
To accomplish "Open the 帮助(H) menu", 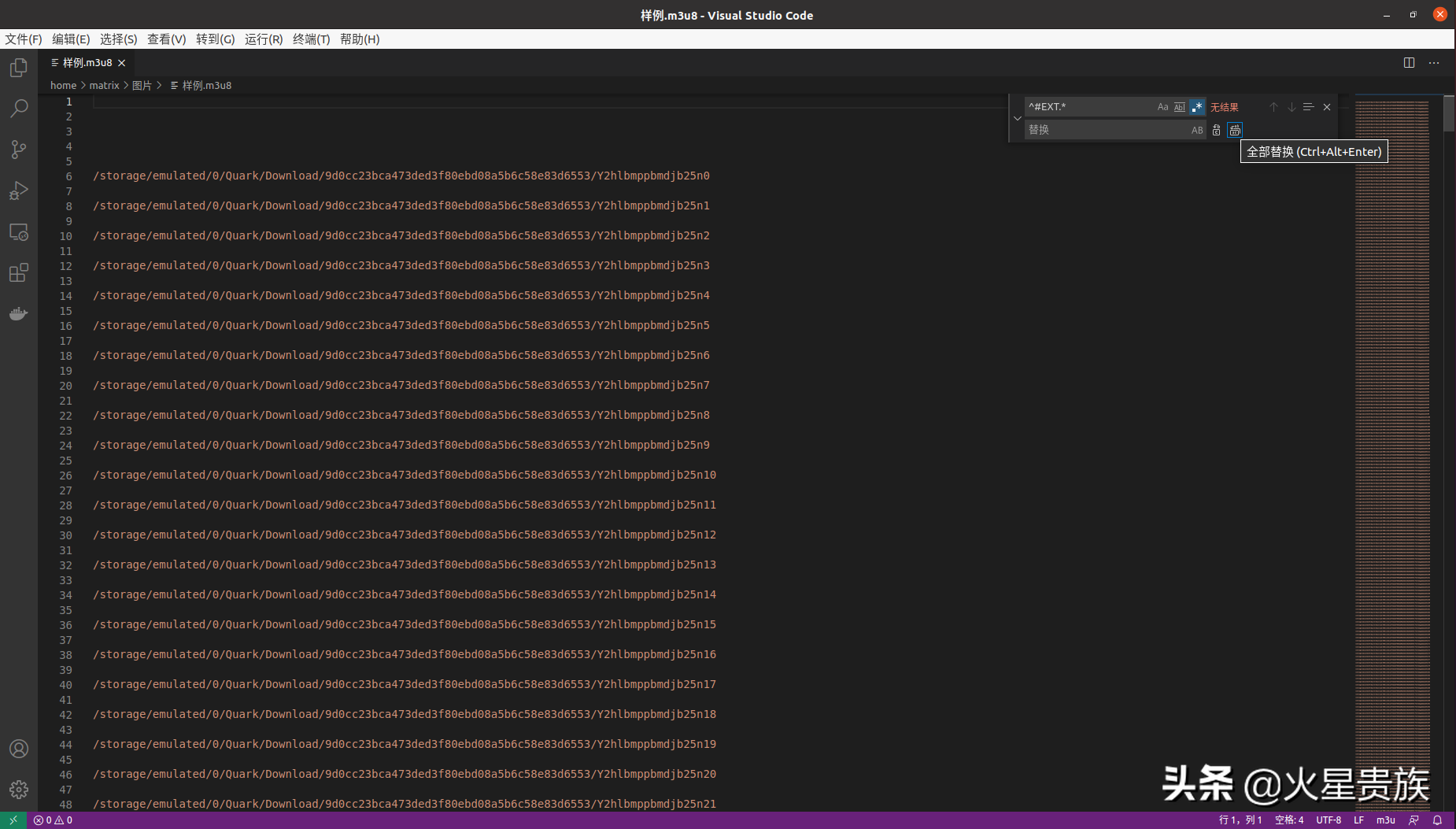I will tap(360, 39).
